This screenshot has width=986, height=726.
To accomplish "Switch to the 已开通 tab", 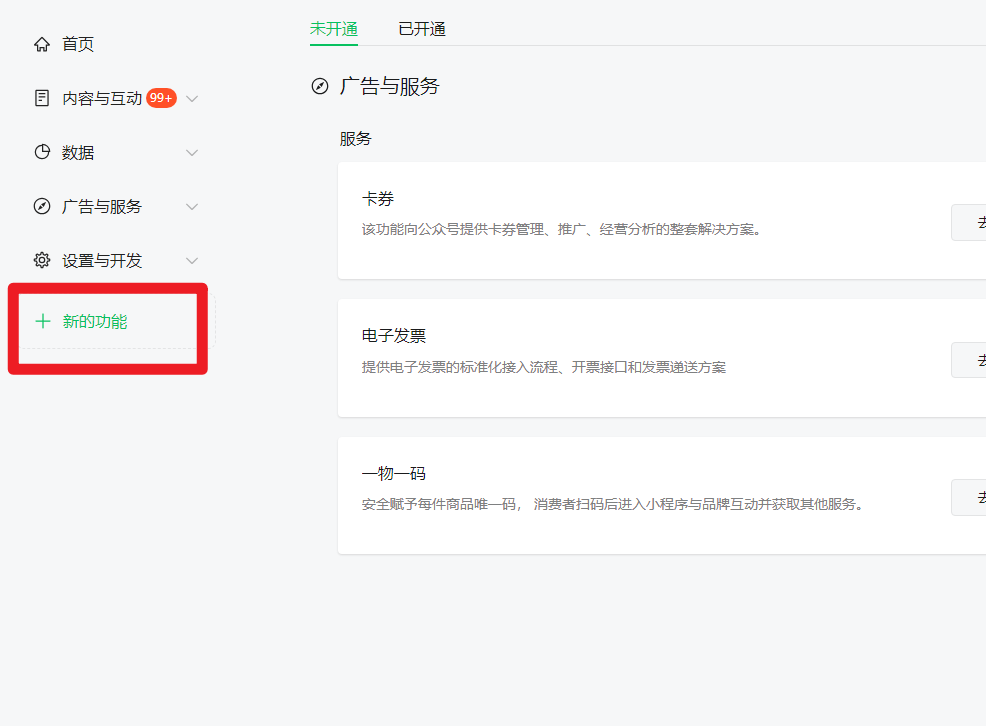I will click(422, 29).
